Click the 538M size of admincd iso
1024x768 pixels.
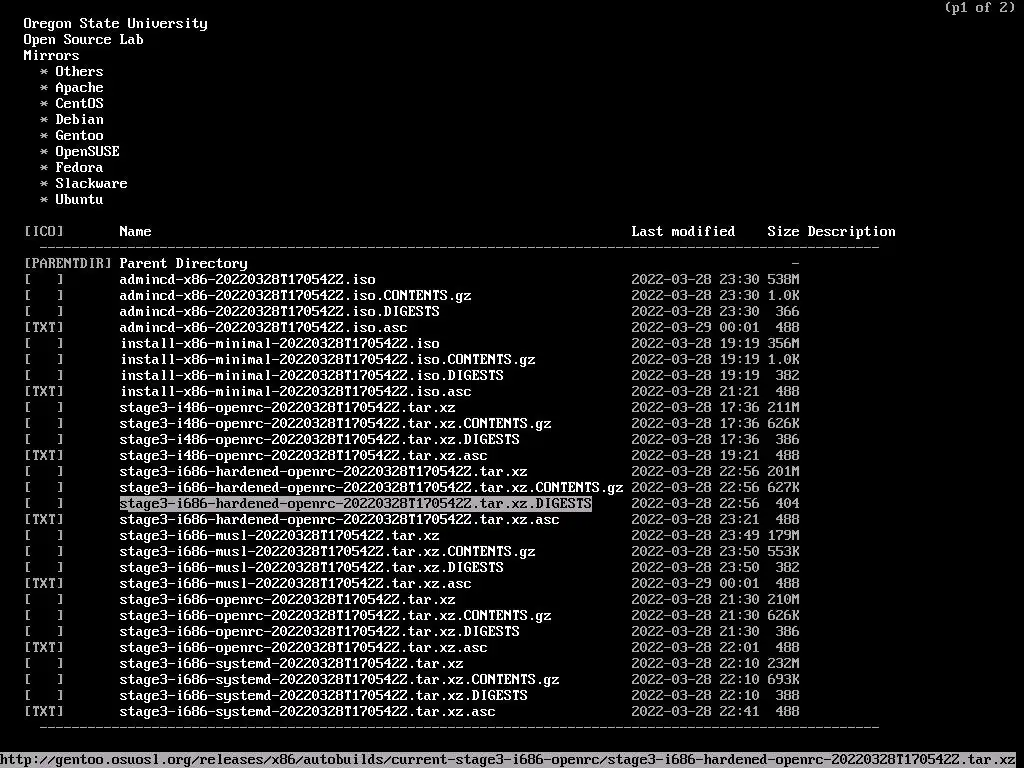pos(783,280)
